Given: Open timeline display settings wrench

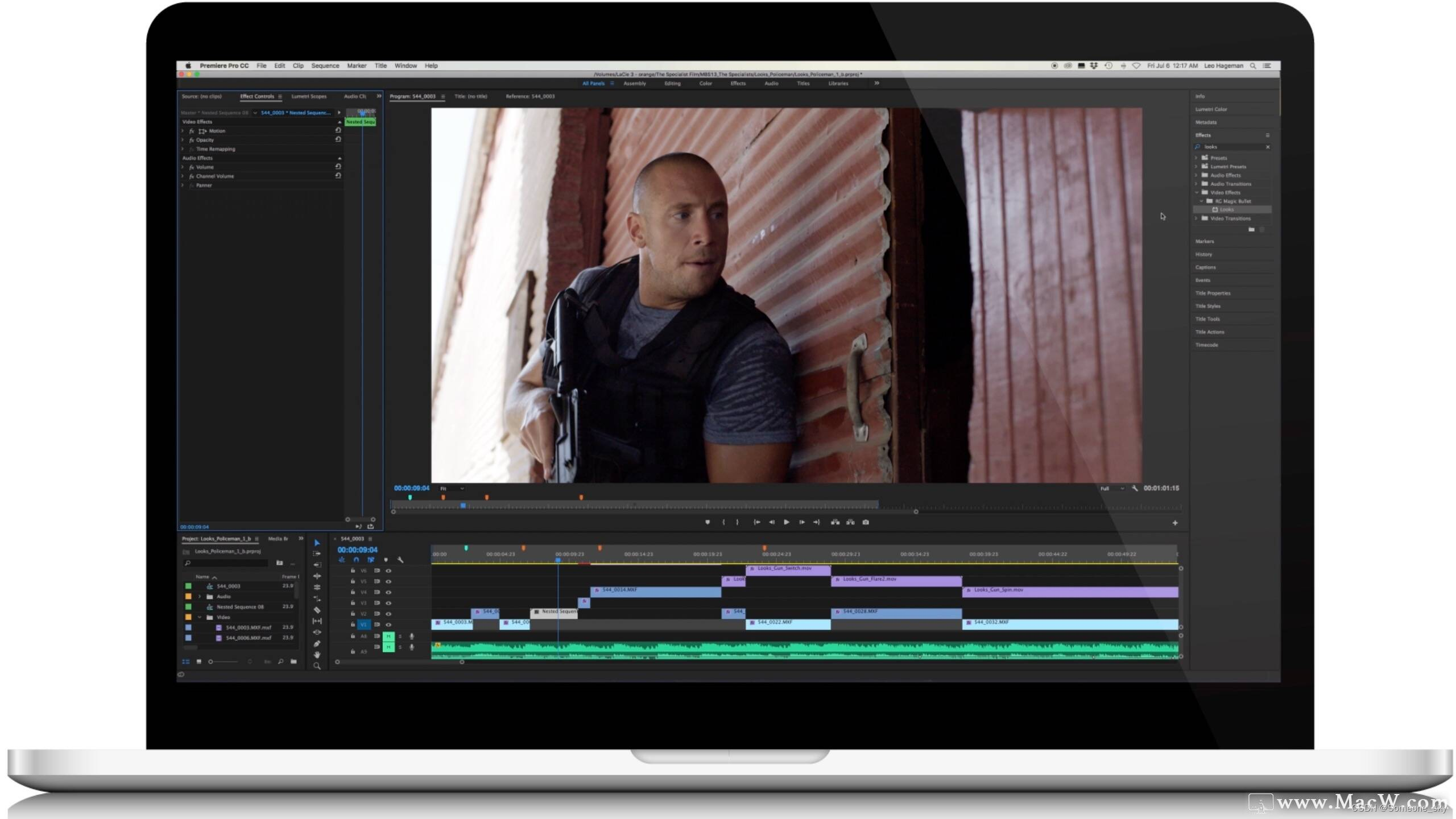Looking at the screenshot, I should (400, 560).
